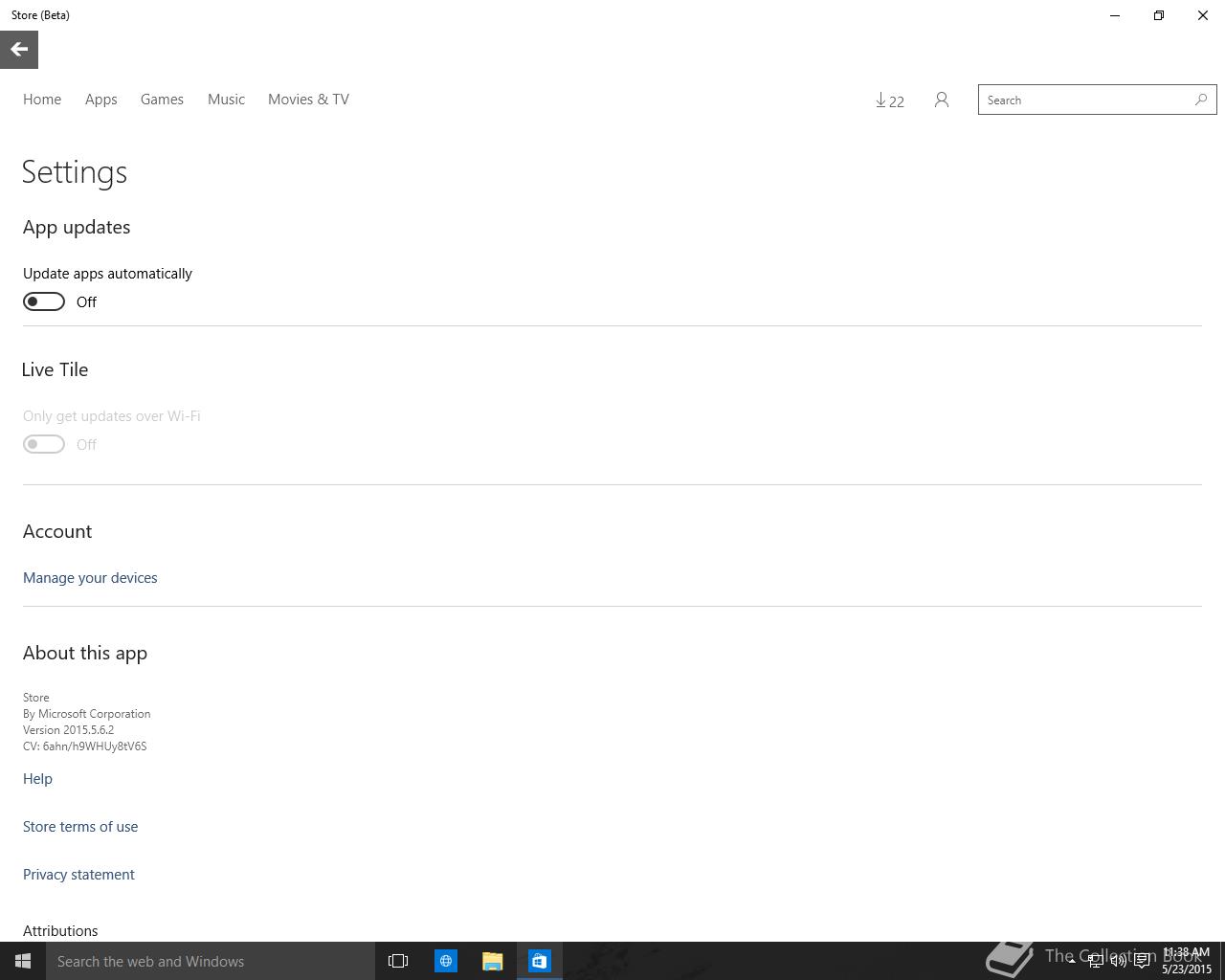Click the App updates section heading

77,227
